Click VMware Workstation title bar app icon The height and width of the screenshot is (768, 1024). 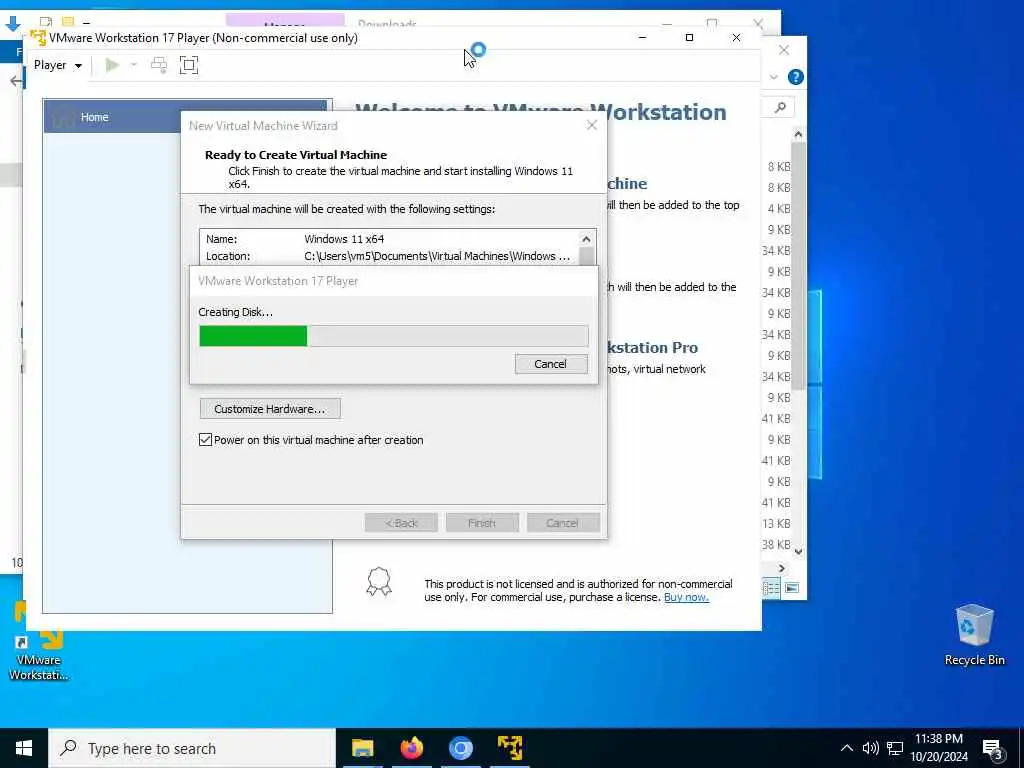click(38, 37)
